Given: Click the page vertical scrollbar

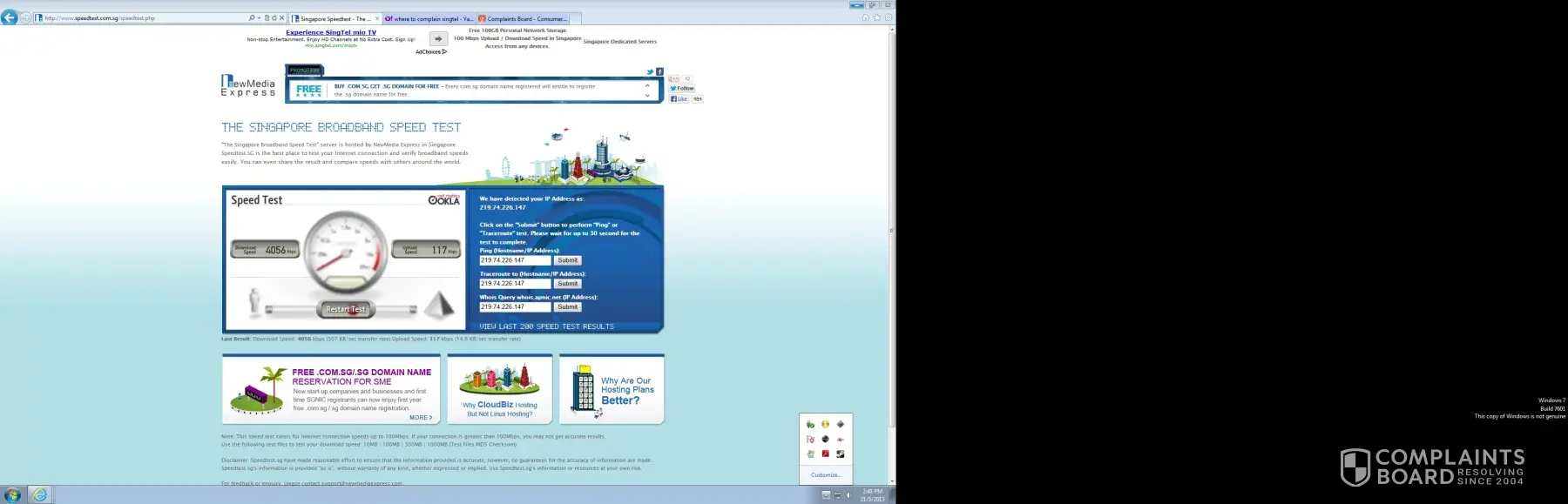Looking at the screenshot, I should [x=892, y=231].
